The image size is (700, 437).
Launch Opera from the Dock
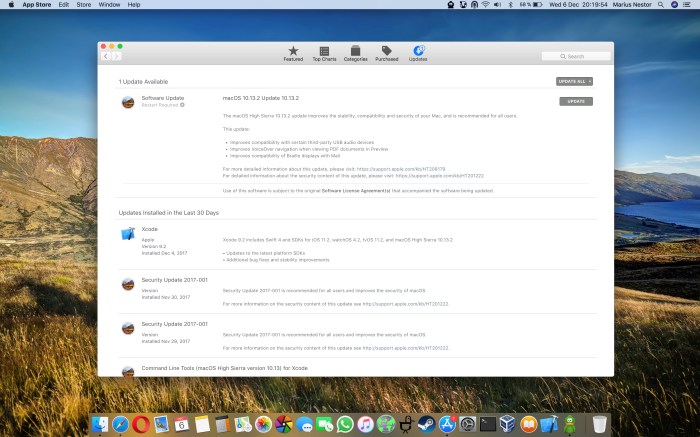(141, 424)
